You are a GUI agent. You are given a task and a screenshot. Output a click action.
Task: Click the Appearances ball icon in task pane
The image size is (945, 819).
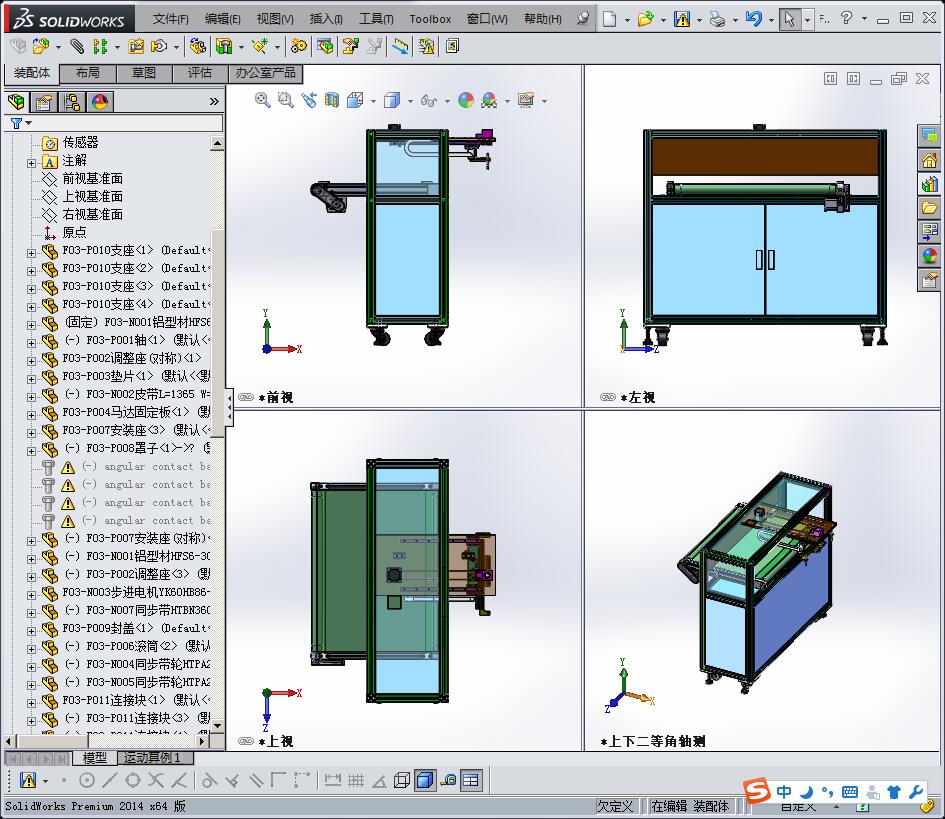[x=929, y=256]
